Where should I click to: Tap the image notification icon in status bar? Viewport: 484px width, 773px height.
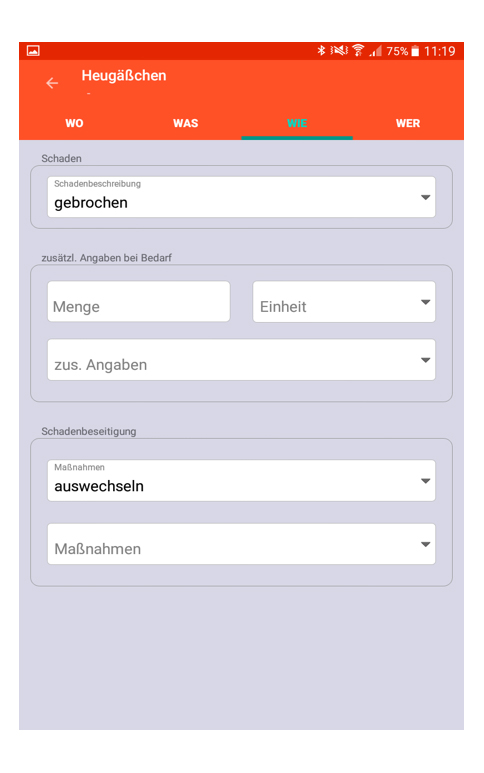(x=33, y=50)
